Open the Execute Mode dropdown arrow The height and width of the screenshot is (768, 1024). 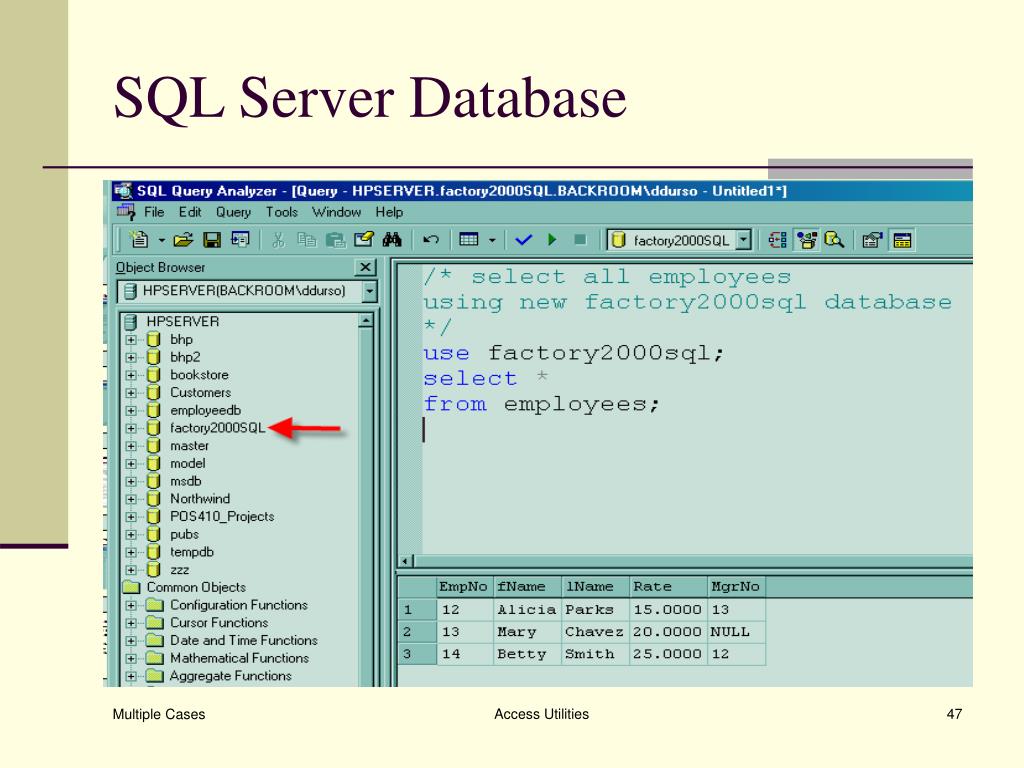pos(492,240)
